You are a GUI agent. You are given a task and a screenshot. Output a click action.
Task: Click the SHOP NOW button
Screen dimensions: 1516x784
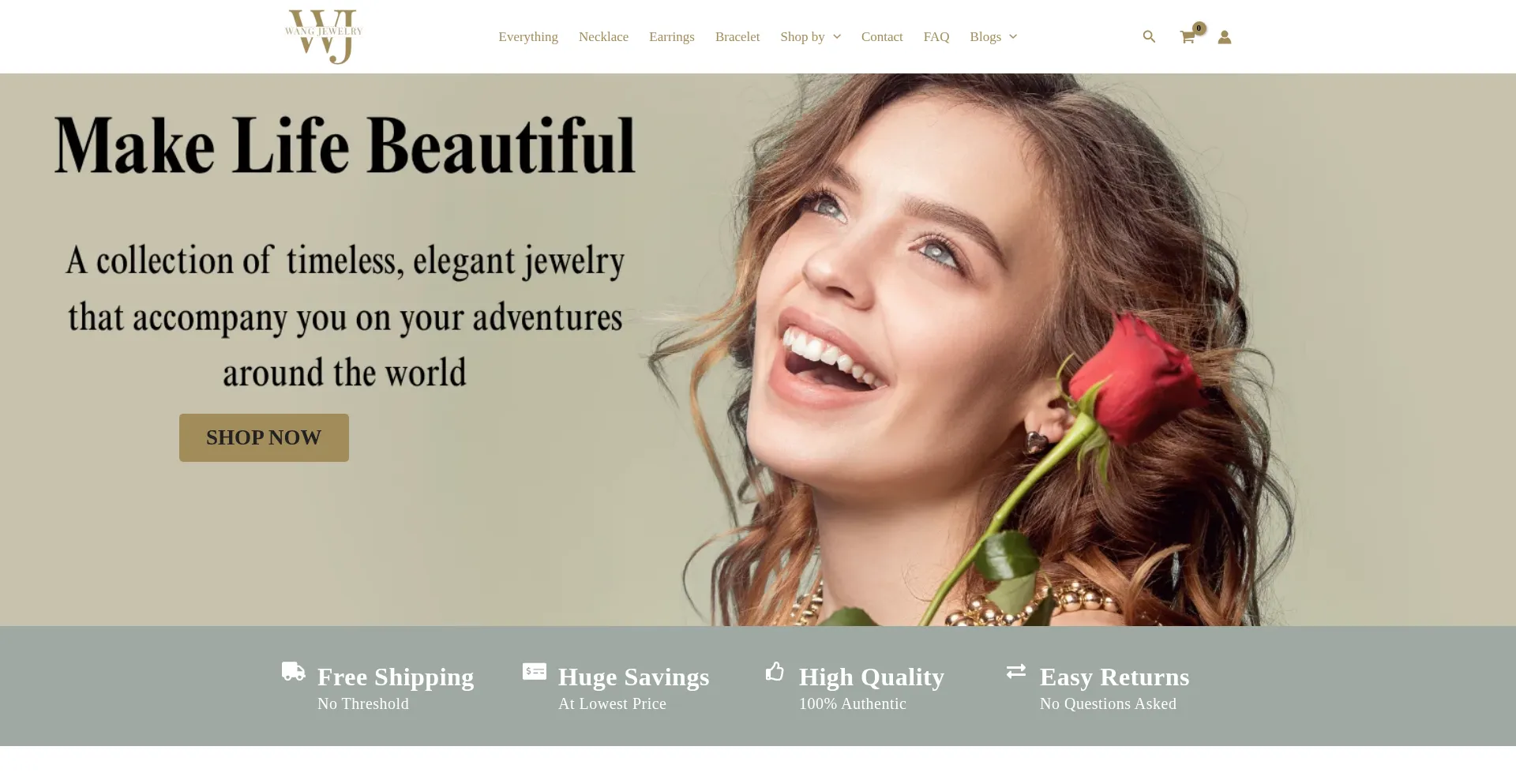[x=264, y=437]
